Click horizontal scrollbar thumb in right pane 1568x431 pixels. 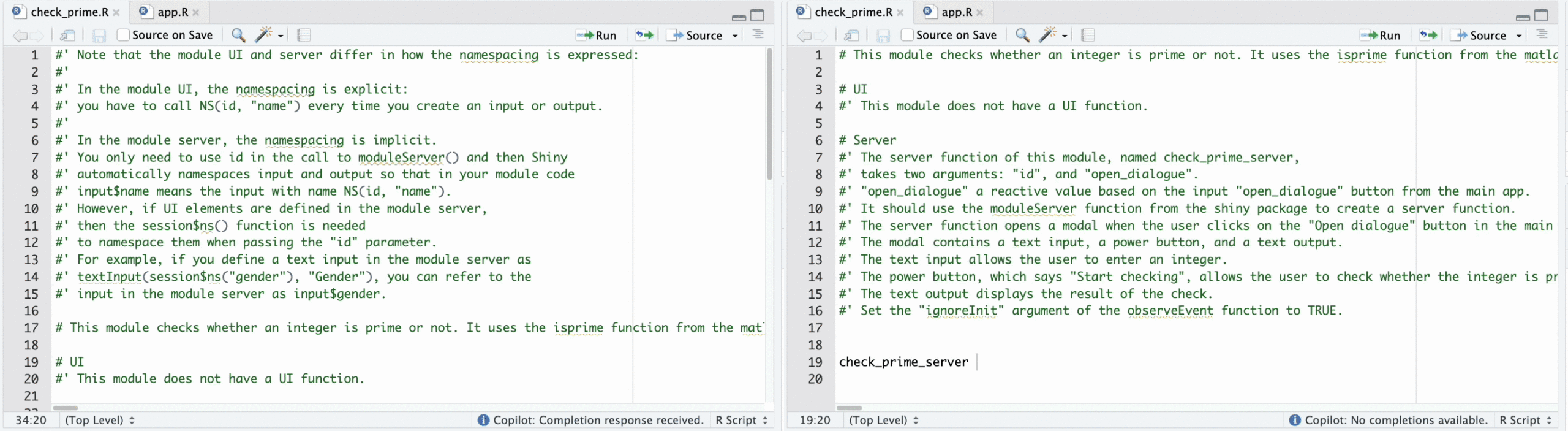click(849, 408)
